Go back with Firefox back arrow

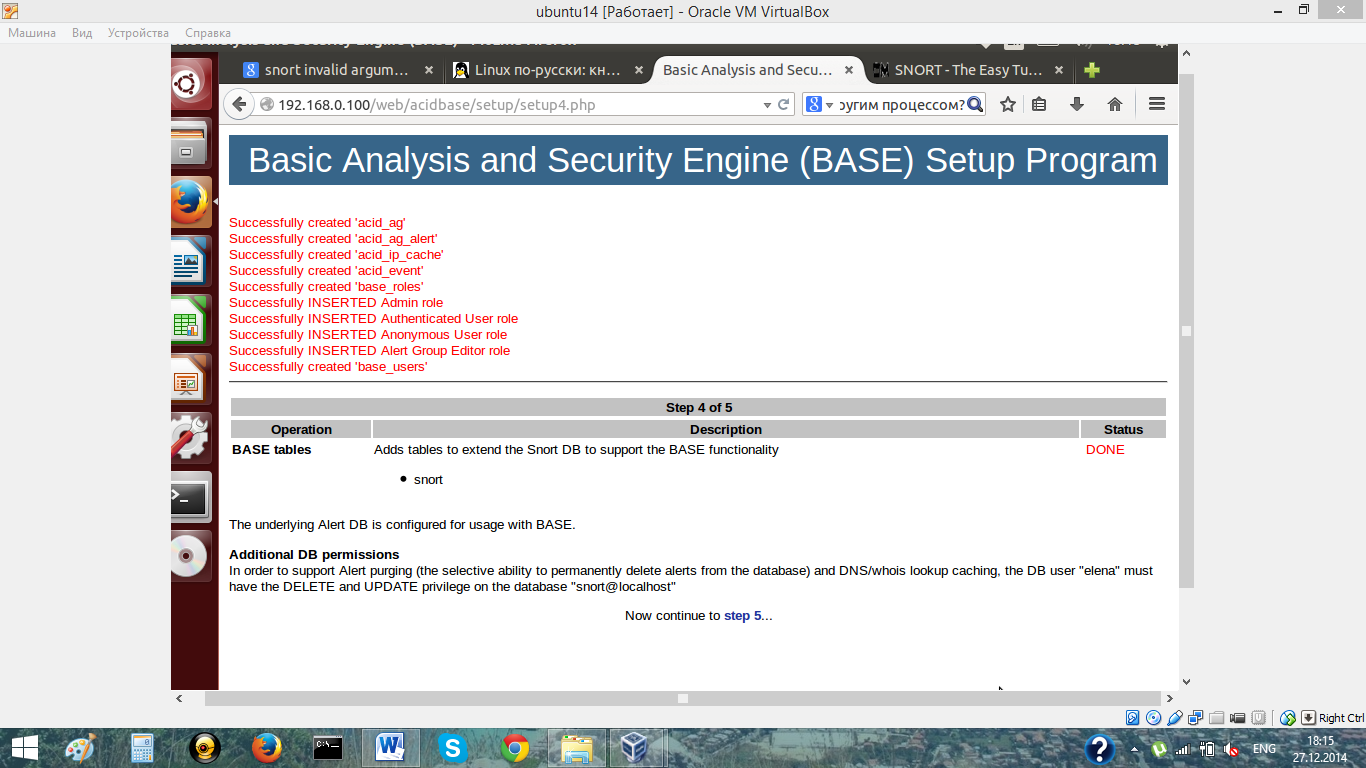238,104
